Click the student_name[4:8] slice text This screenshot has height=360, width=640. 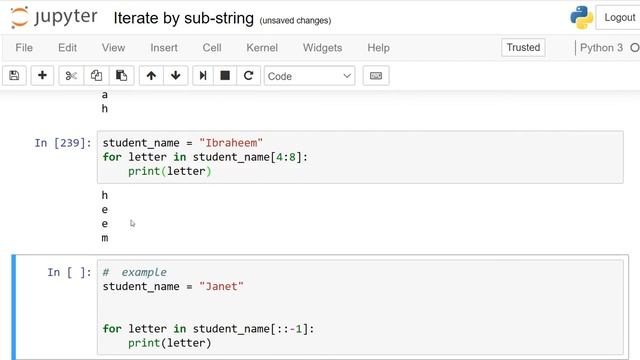coord(247,157)
